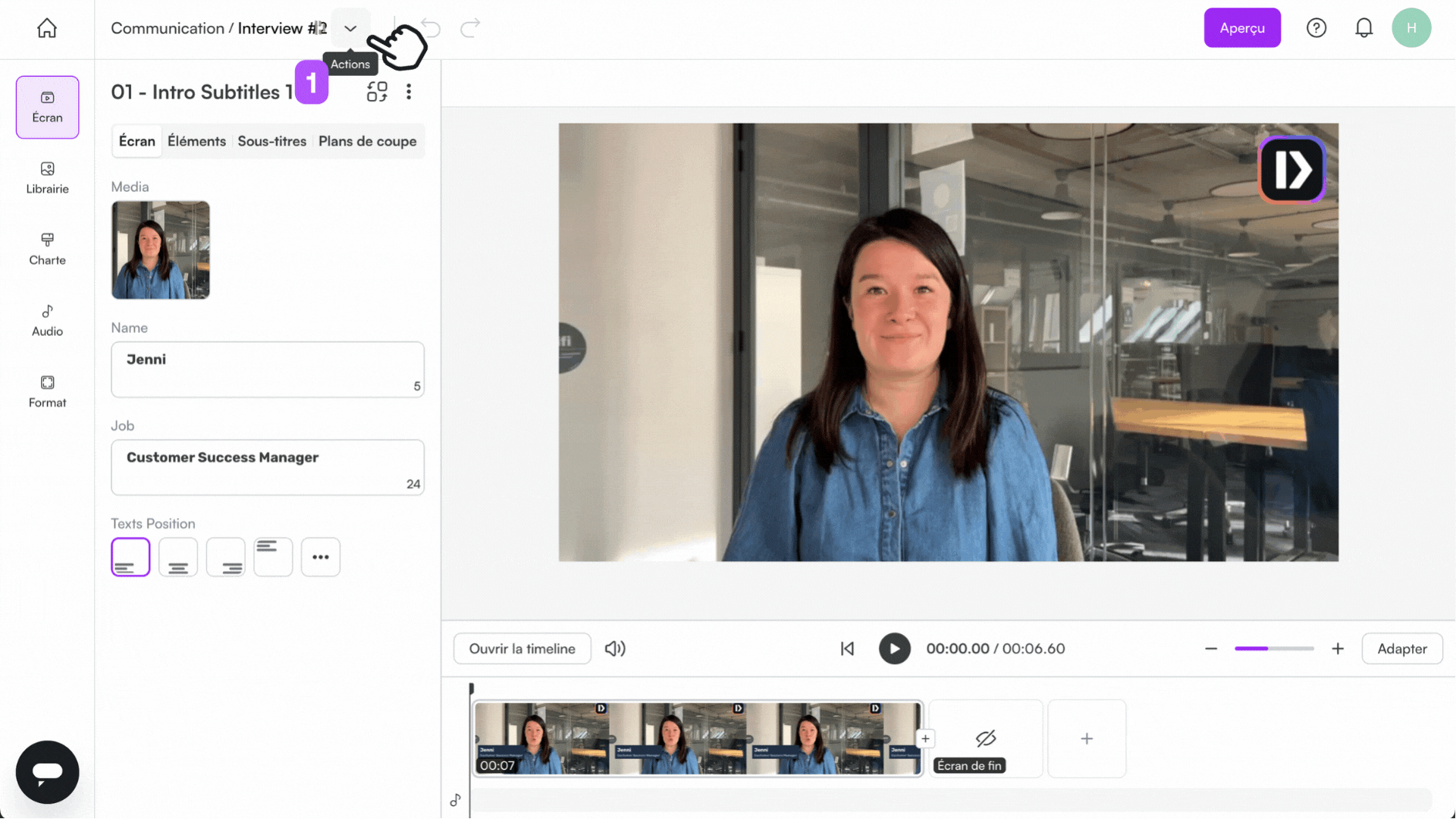Select the top-left text position option
This screenshot has width=1456, height=819.
tap(273, 557)
